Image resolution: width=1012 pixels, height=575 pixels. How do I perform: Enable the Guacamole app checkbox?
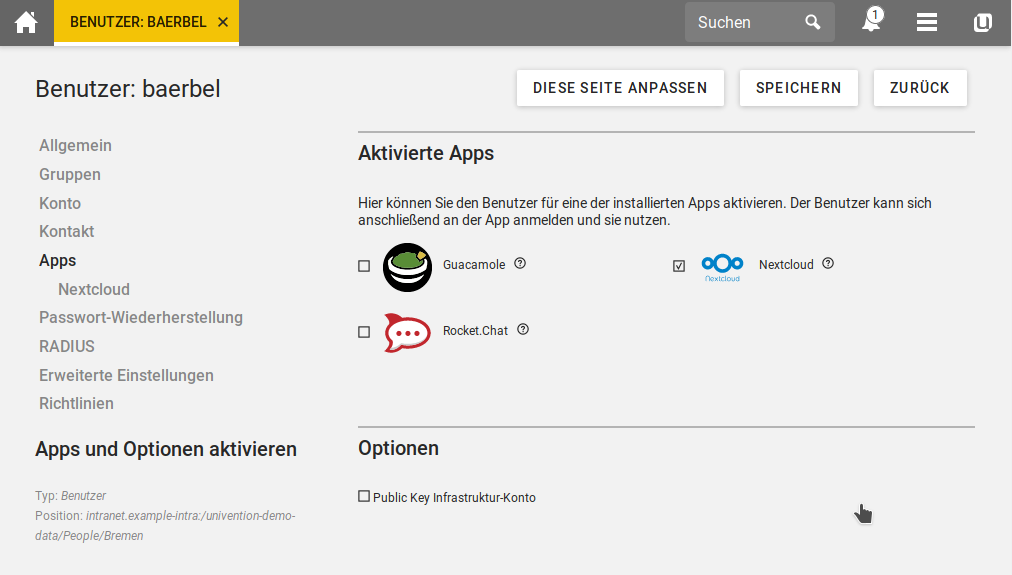(x=364, y=266)
